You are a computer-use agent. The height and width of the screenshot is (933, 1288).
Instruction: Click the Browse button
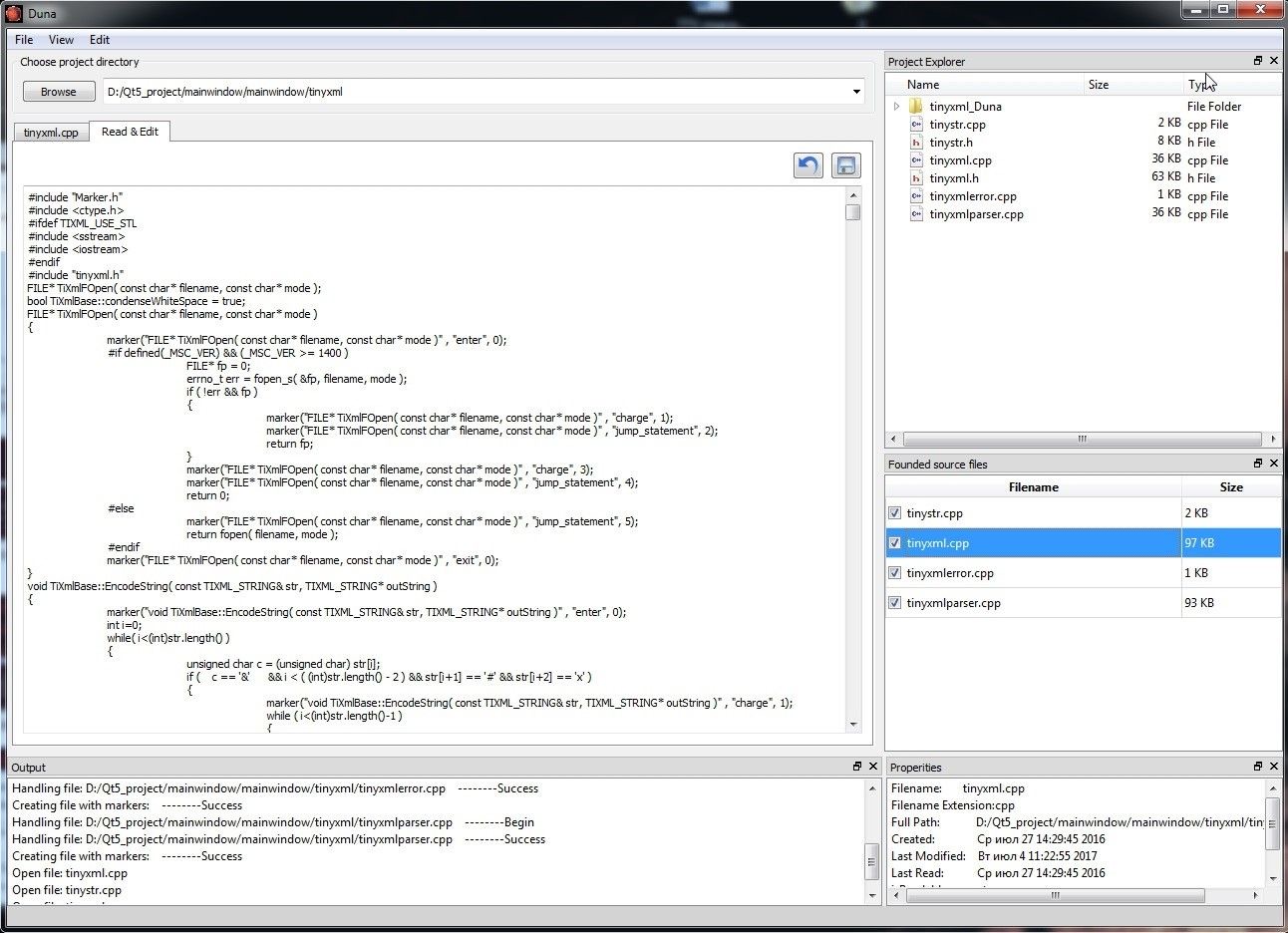pos(58,92)
